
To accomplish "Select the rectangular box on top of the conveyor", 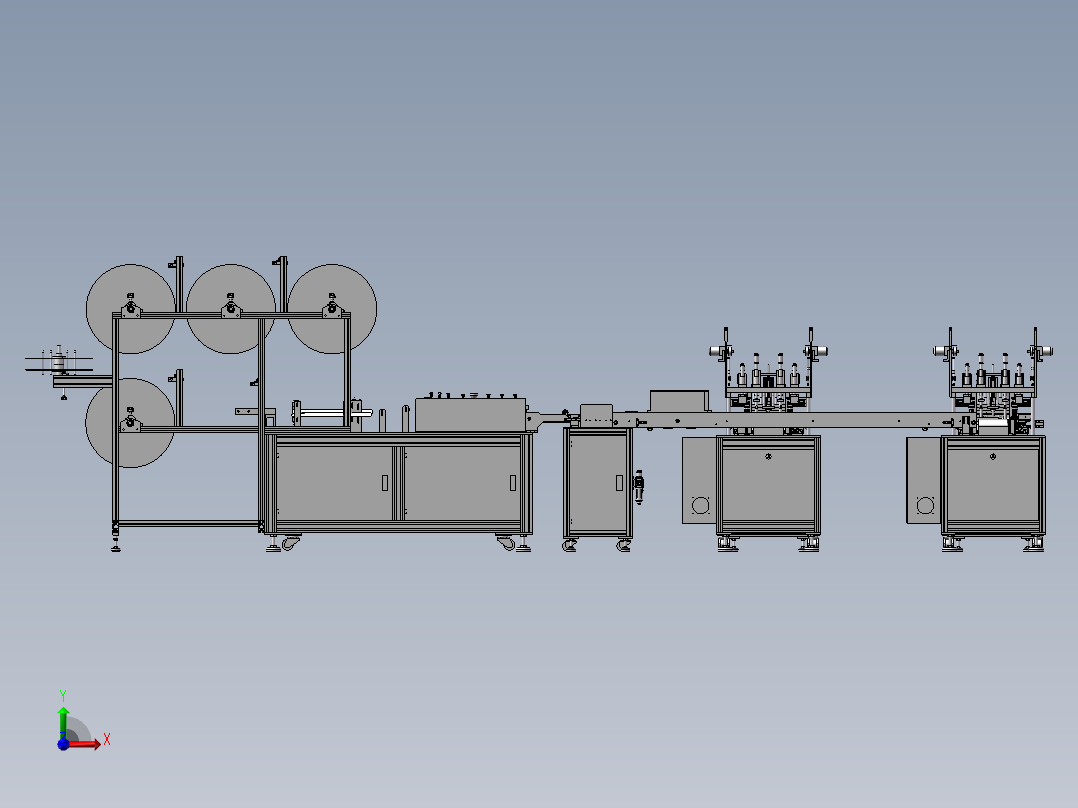I will pyautogui.click(x=679, y=401).
